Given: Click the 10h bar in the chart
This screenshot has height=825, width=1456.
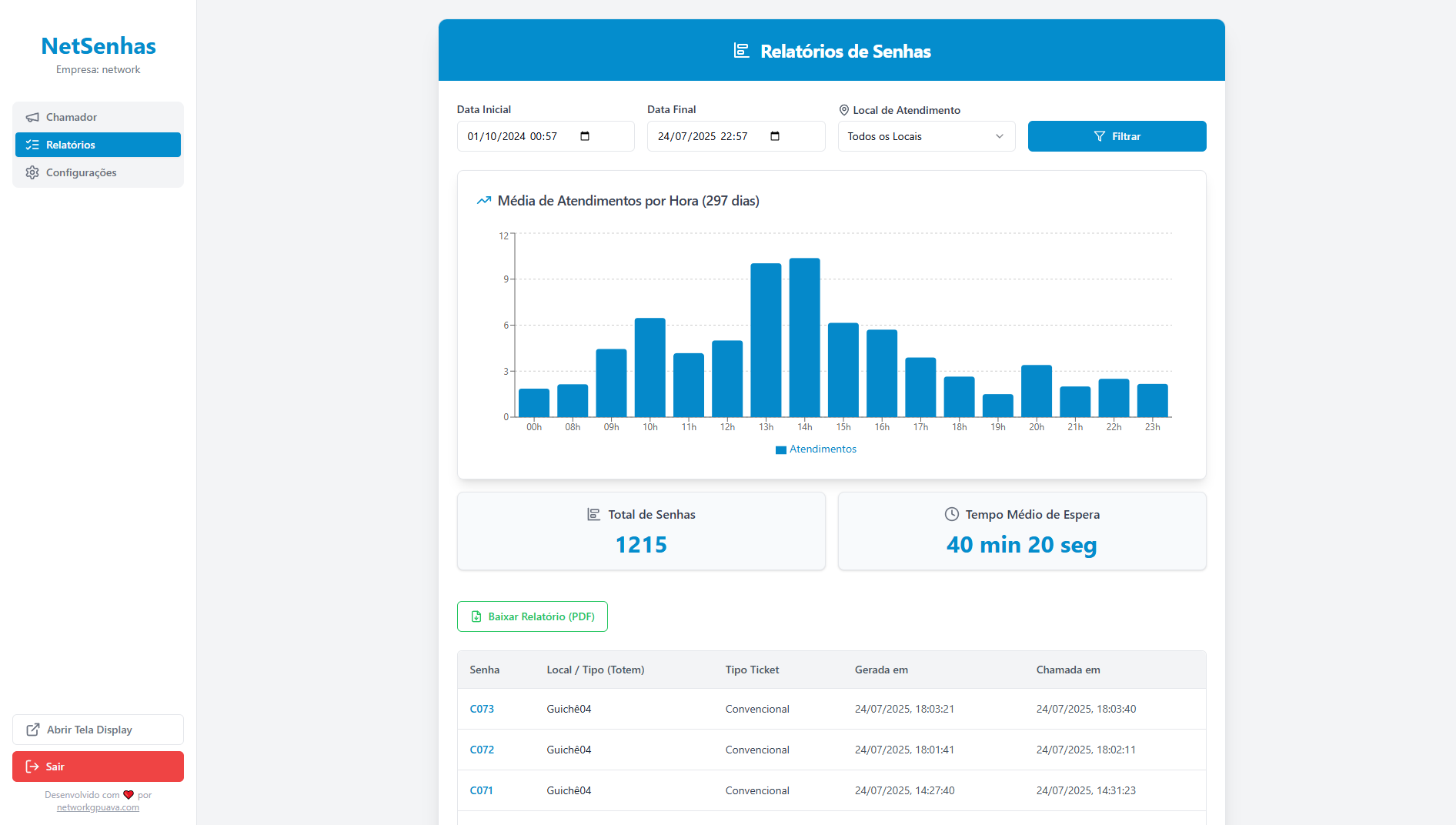Looking at the screenshot, I should (x=650, y=368).
